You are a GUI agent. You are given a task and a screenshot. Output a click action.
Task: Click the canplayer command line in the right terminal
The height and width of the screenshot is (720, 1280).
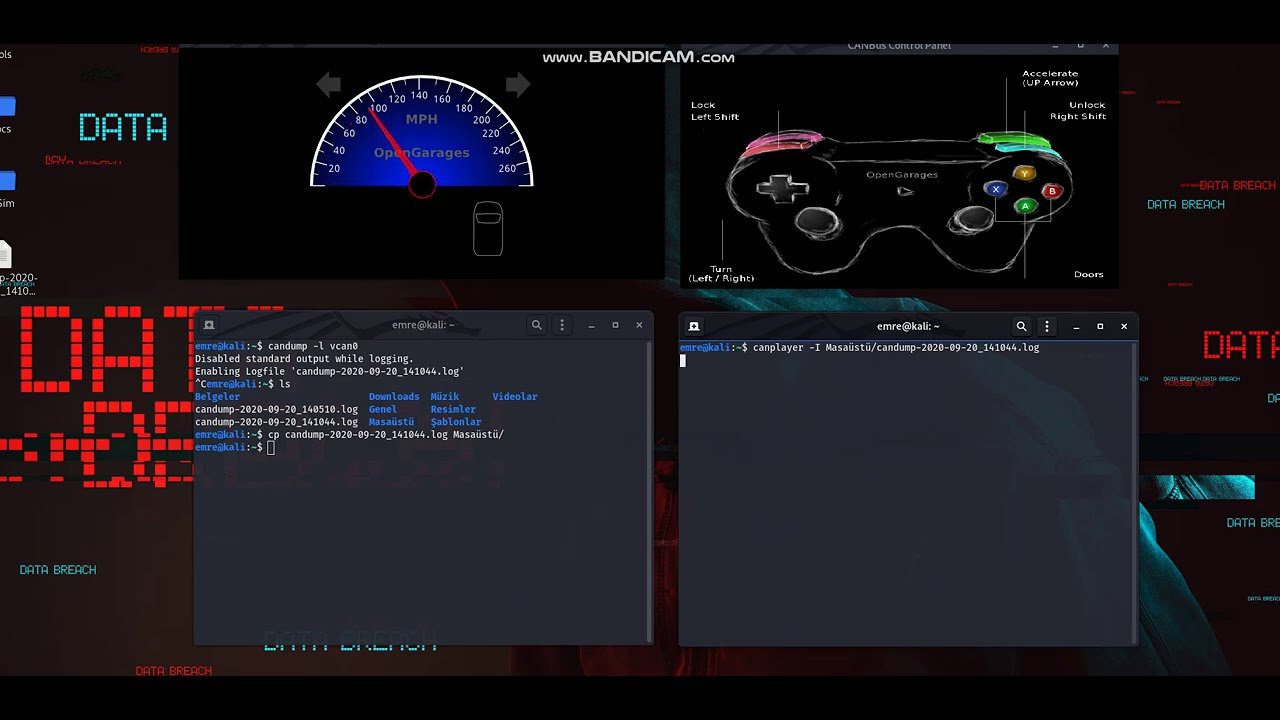[x=860, y=347]
